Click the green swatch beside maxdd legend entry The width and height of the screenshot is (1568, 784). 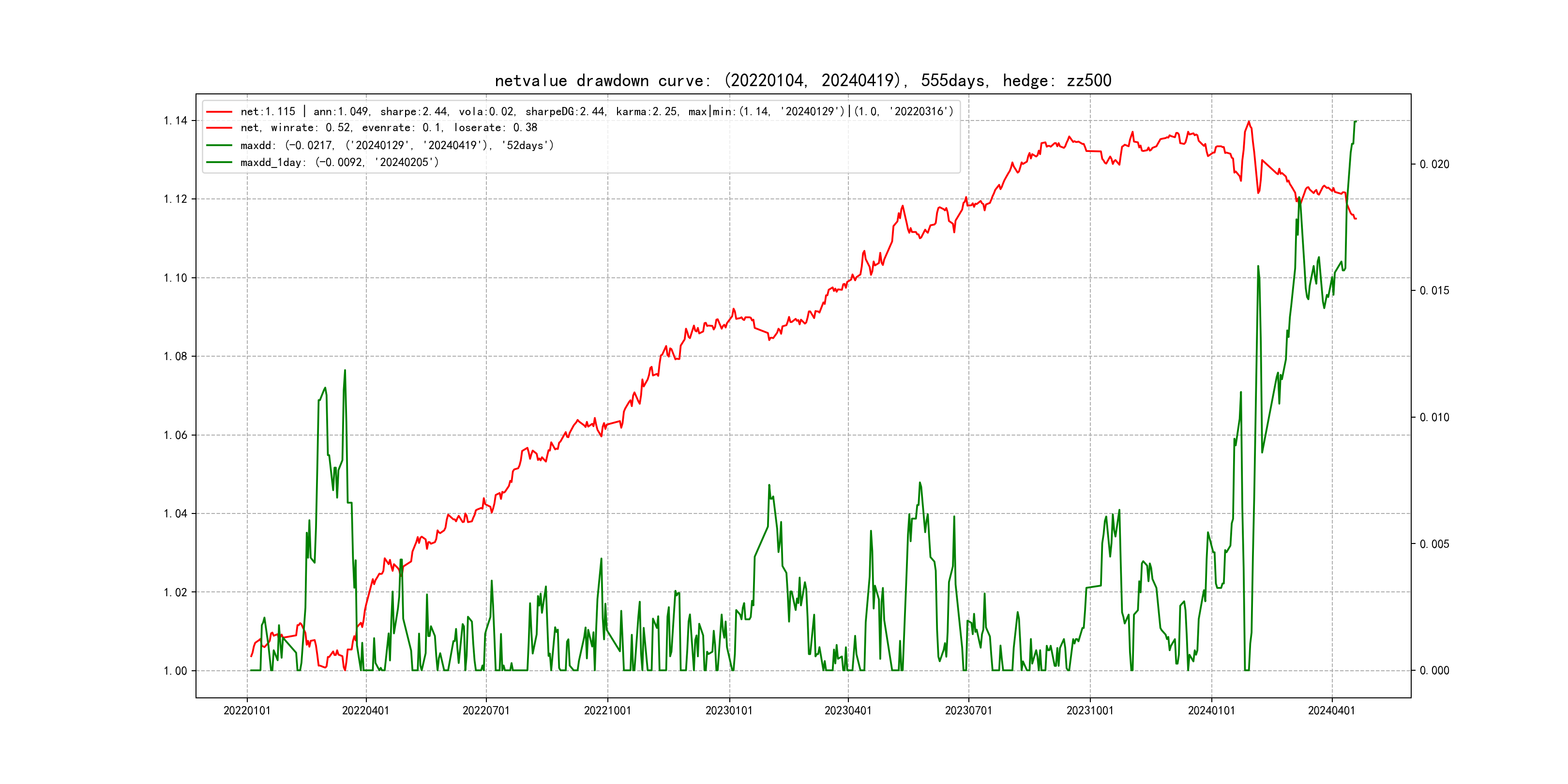(219, 146)
